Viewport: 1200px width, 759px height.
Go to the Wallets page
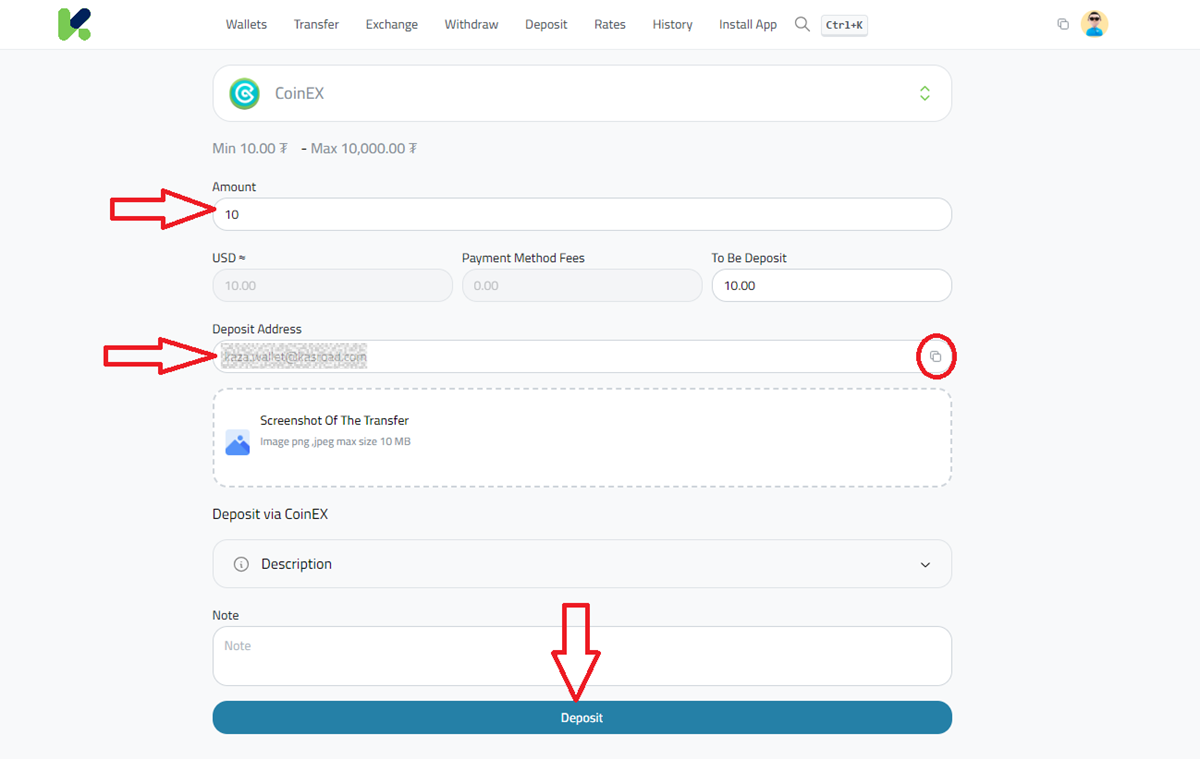click(246, 24)
